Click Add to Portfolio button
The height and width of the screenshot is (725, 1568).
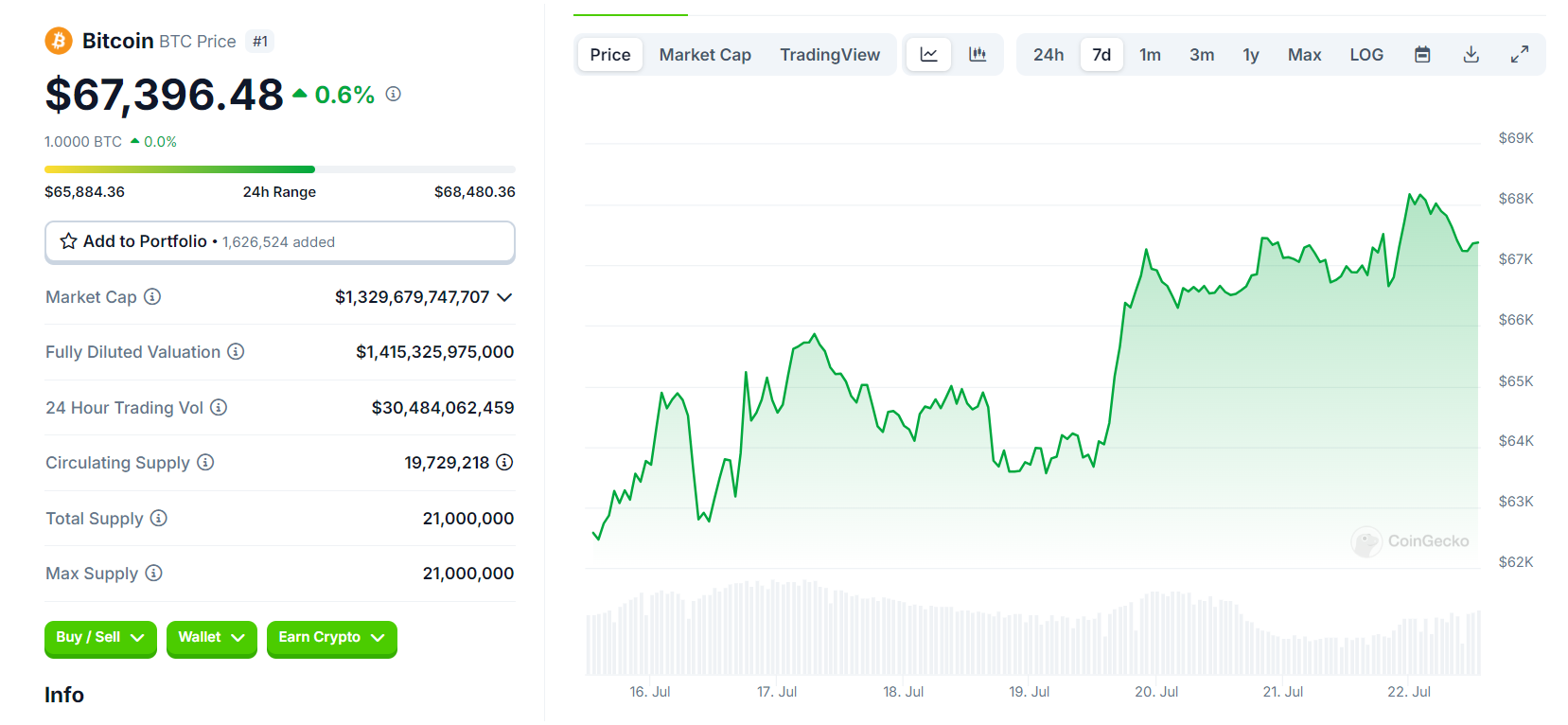pyautogui.click(x=280, y=241)
